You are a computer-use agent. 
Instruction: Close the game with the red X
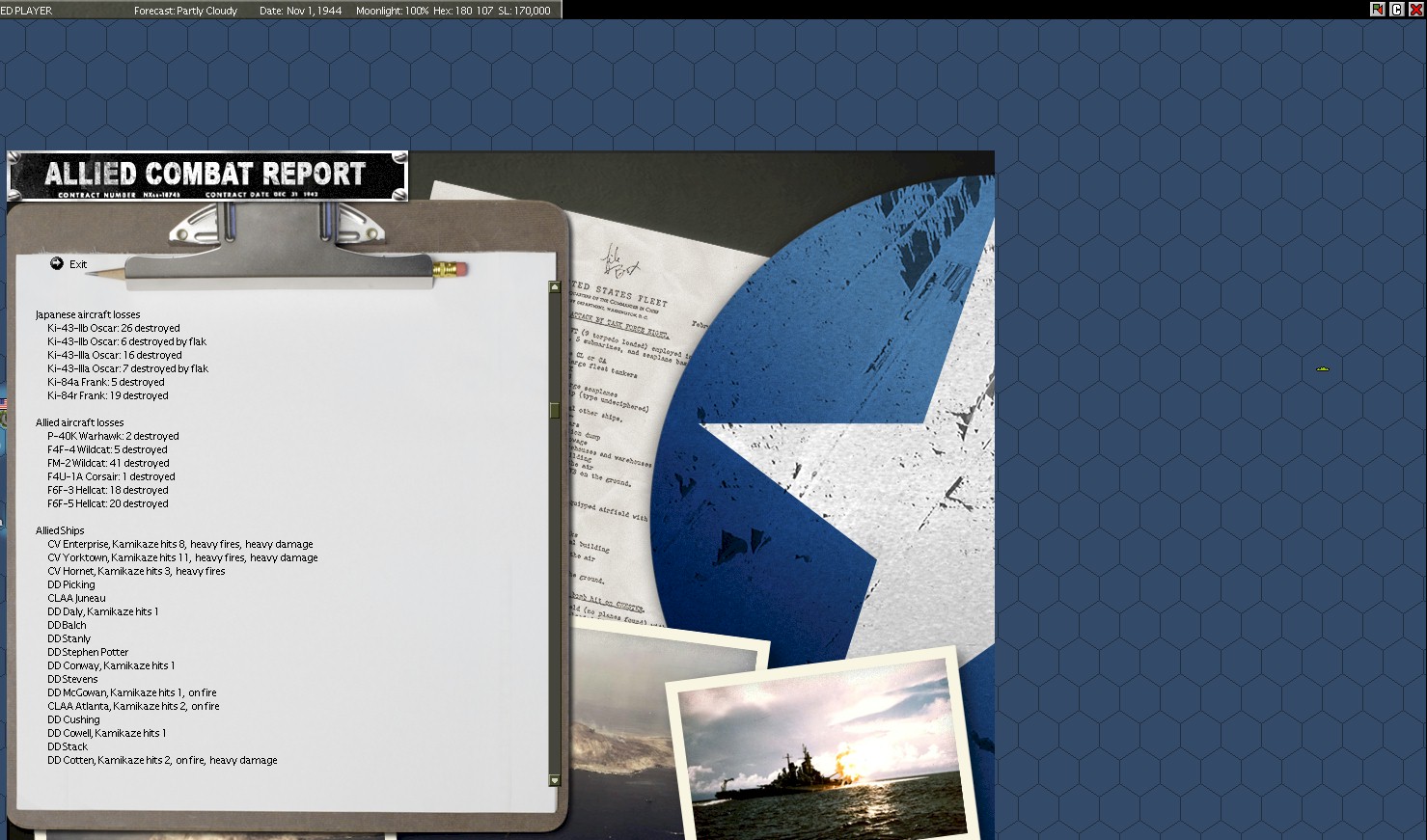coord(1416,10)
